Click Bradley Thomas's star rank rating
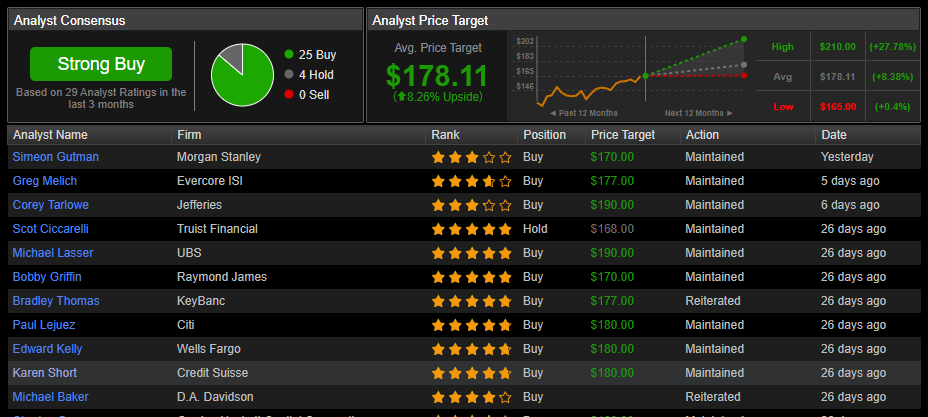This screenshot has height=417, width=928. (x=472, y=301)
